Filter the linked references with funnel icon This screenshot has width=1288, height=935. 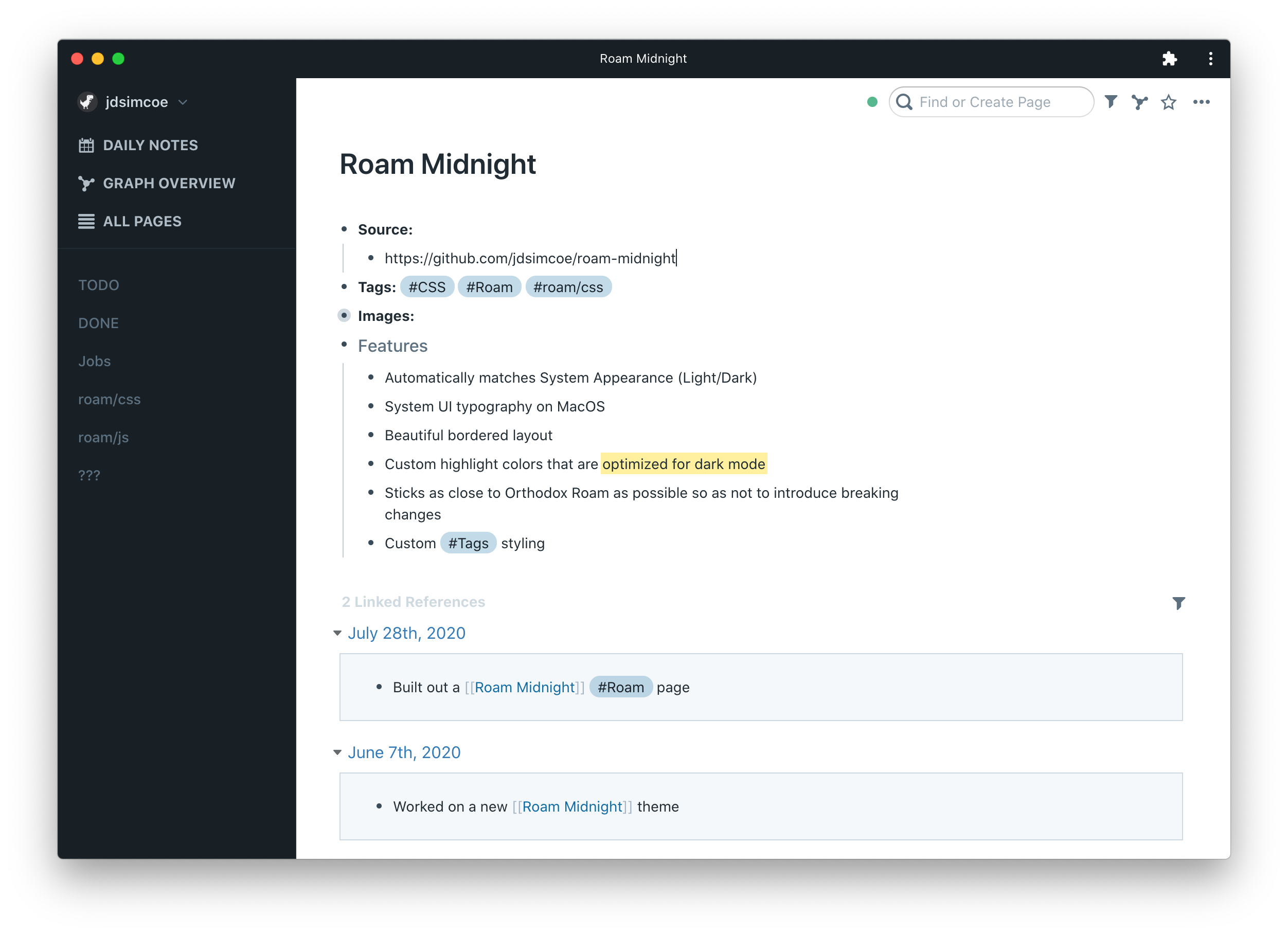point(1178,603)
